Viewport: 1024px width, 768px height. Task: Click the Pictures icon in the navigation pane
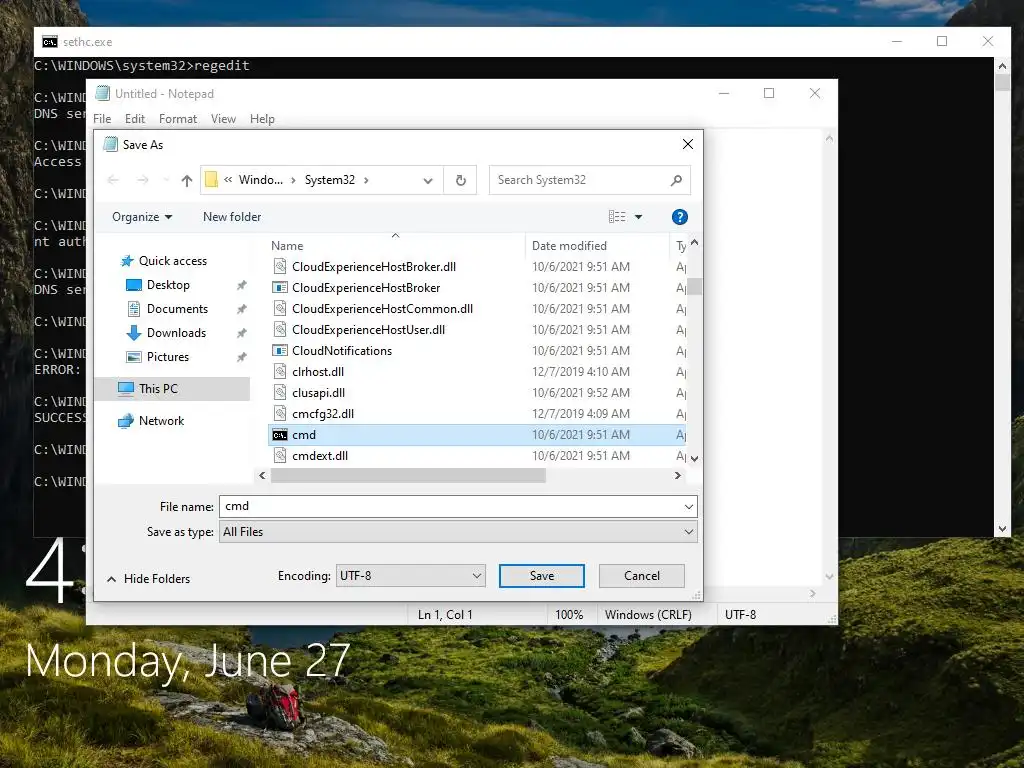click(134, 357)
